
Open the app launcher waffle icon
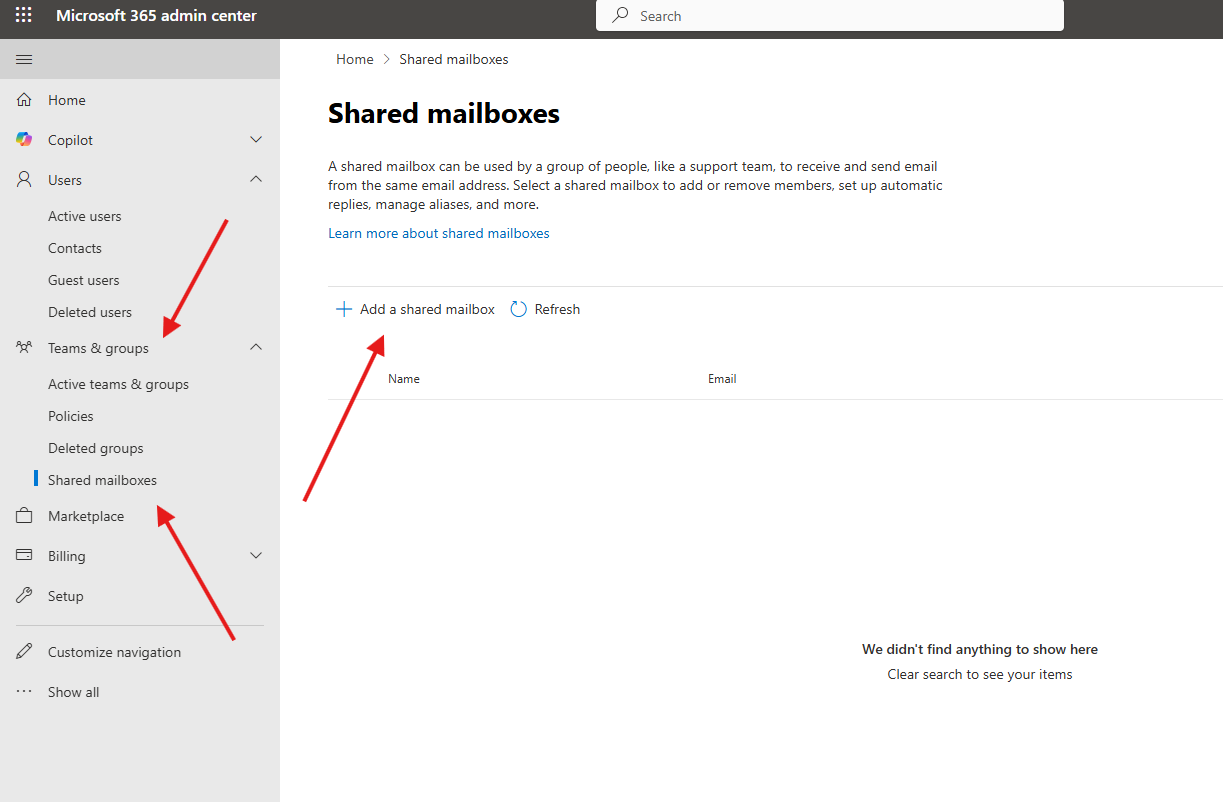23,16
